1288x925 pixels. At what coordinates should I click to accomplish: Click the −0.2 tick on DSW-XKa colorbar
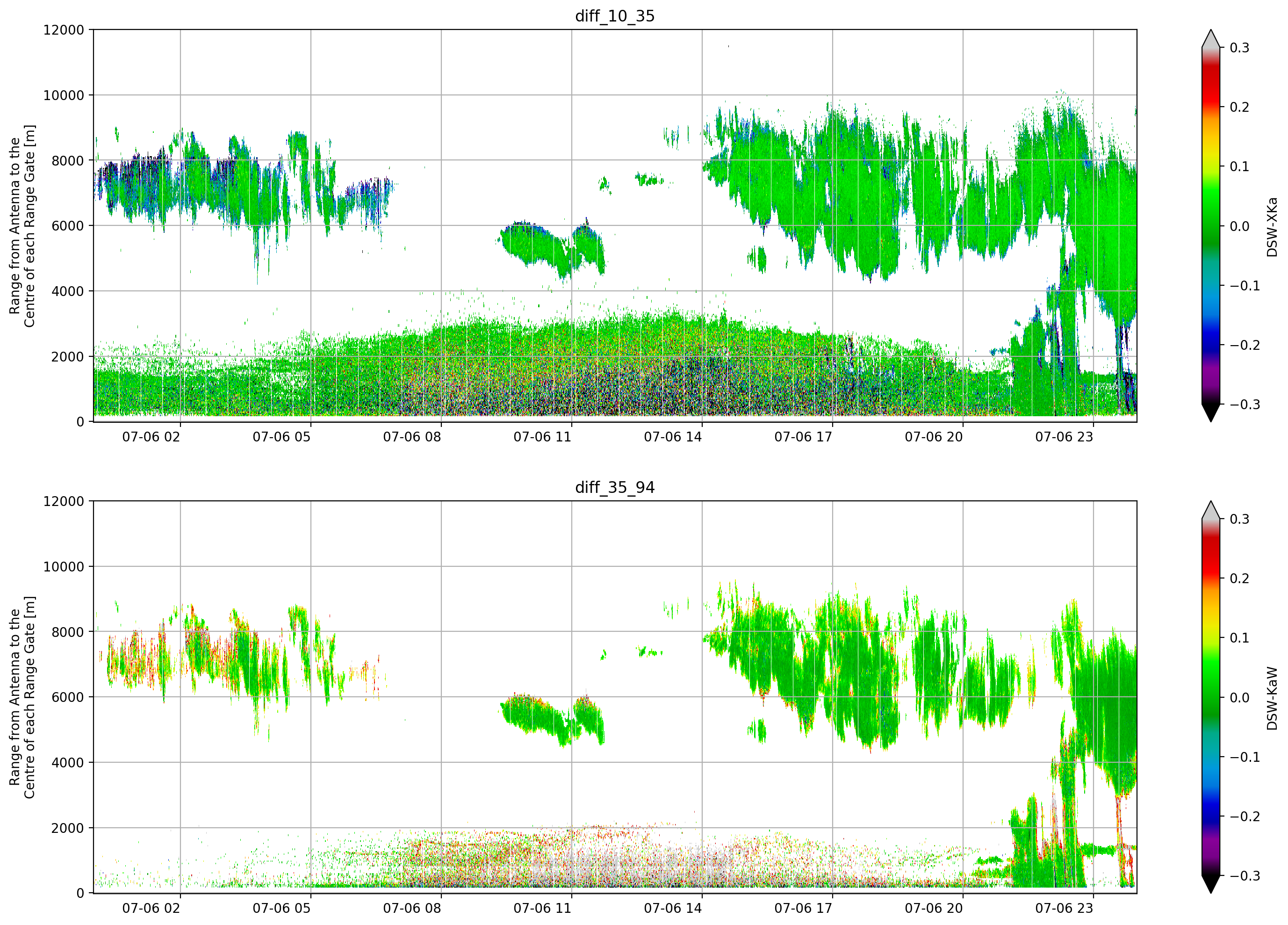[x=1245, y=345]
